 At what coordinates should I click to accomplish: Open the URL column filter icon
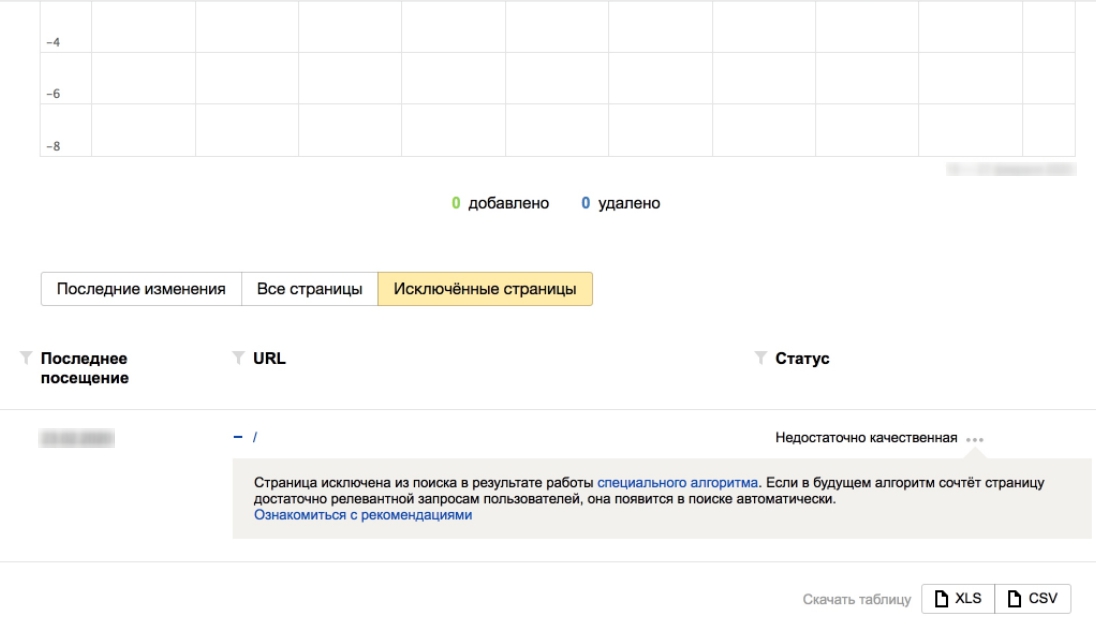[x=238, y=357]
